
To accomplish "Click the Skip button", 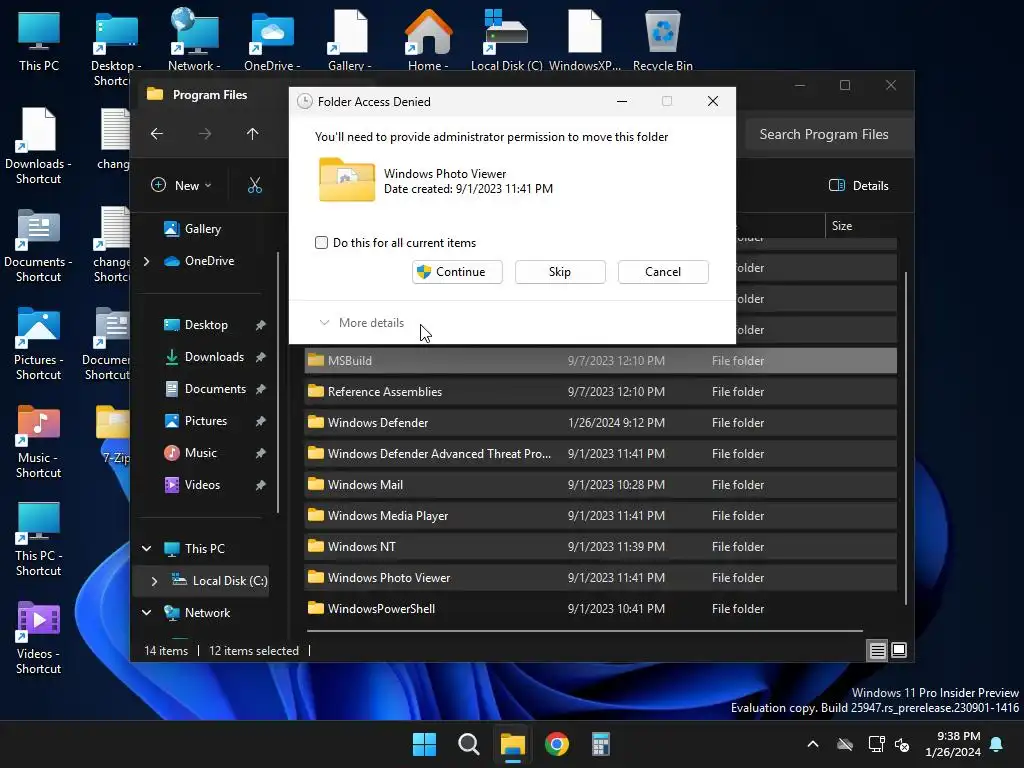I will [x=560, y=272].
